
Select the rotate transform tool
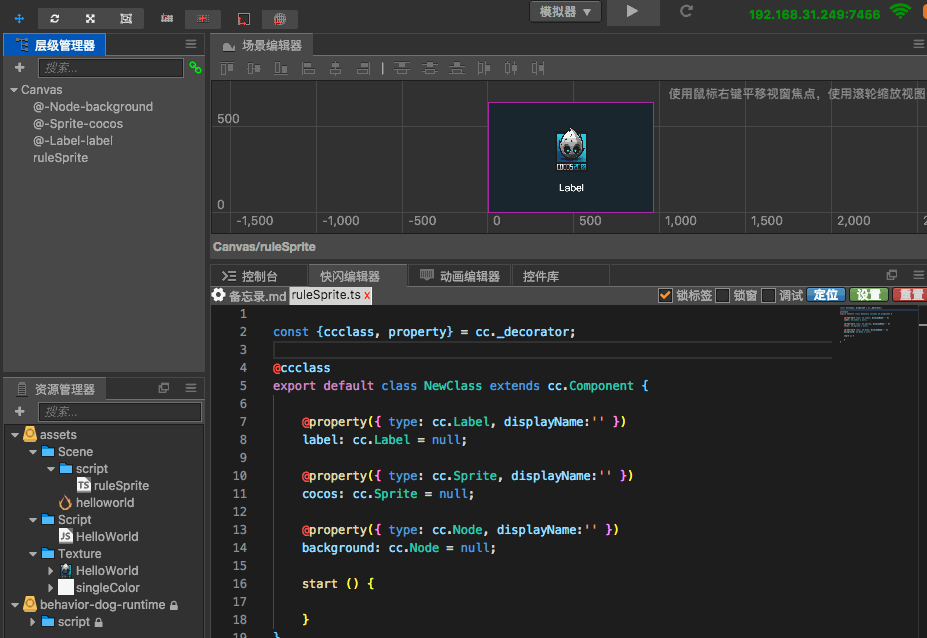coord(55,18)
